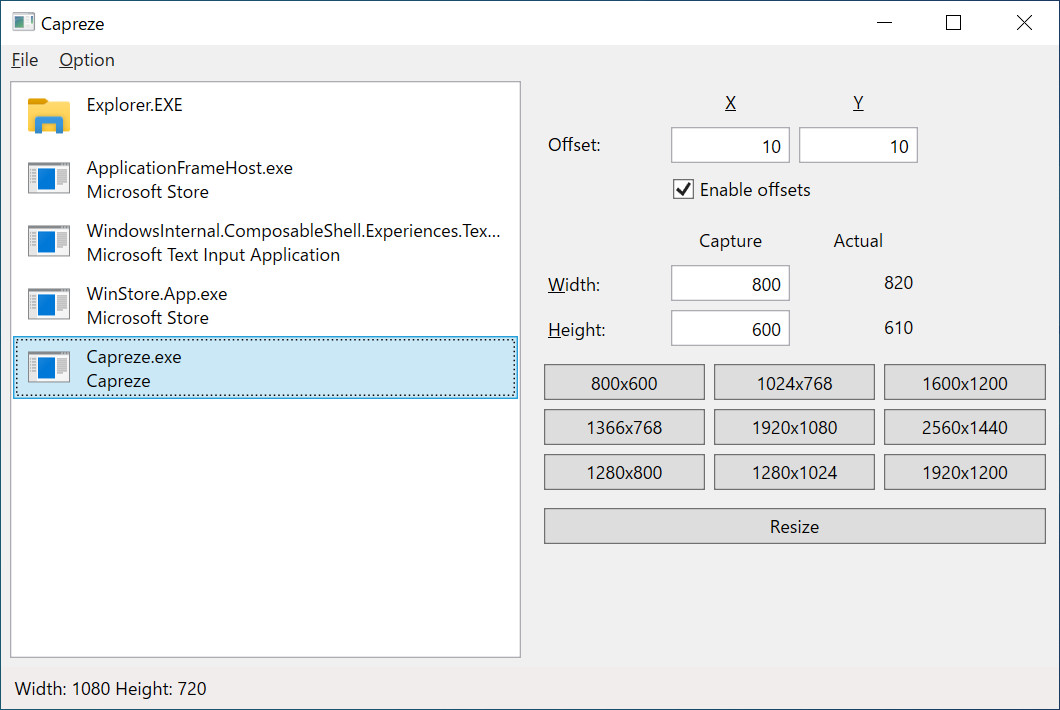1060x710 pixels.
Task: Click the Capreze app icon in title bar
Action: [23, 22]
